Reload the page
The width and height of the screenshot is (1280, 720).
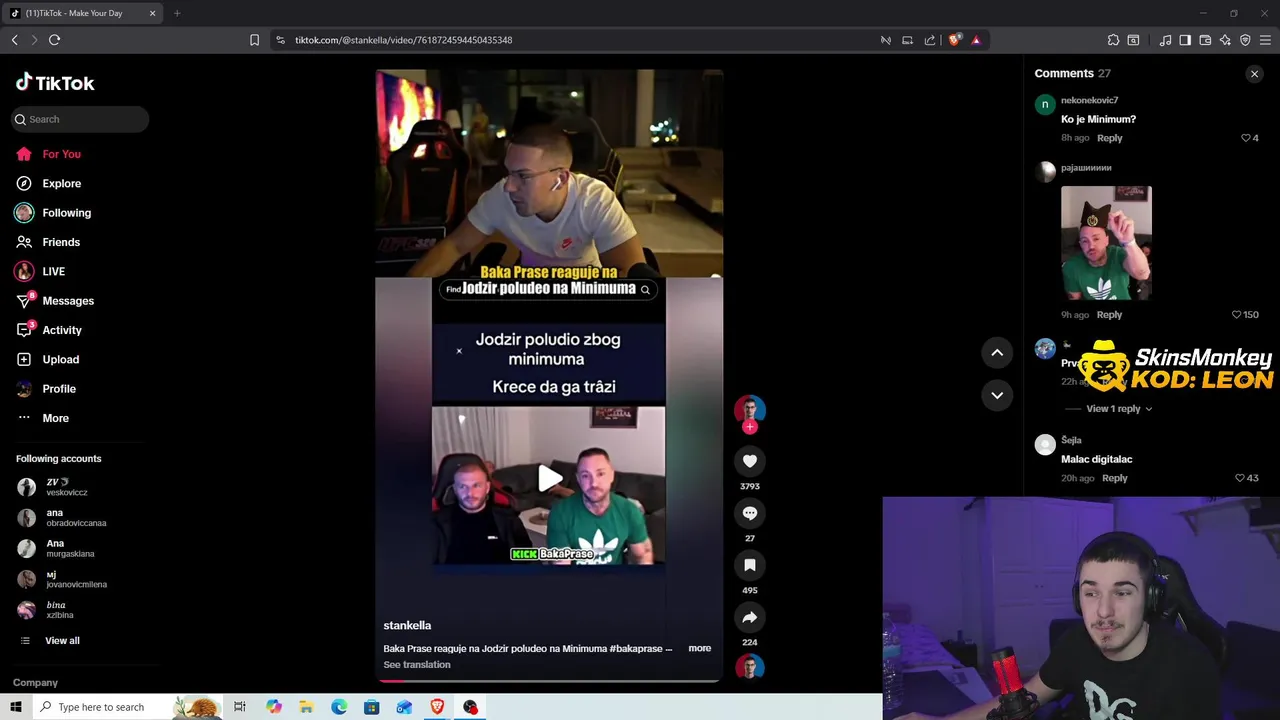54,40
